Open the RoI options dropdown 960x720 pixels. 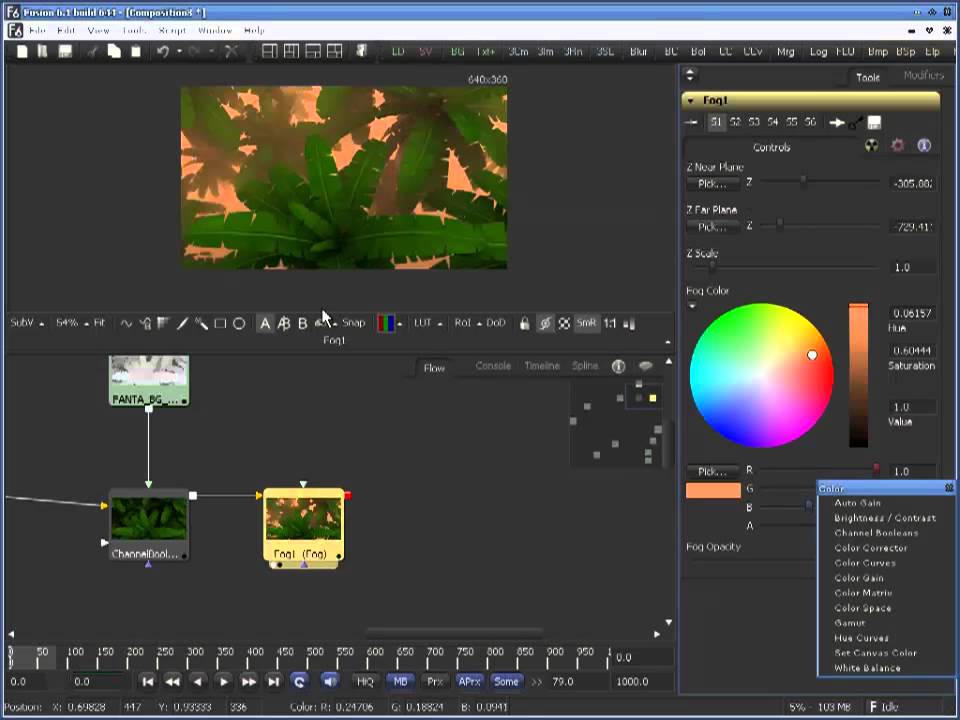tap(468, 323)
